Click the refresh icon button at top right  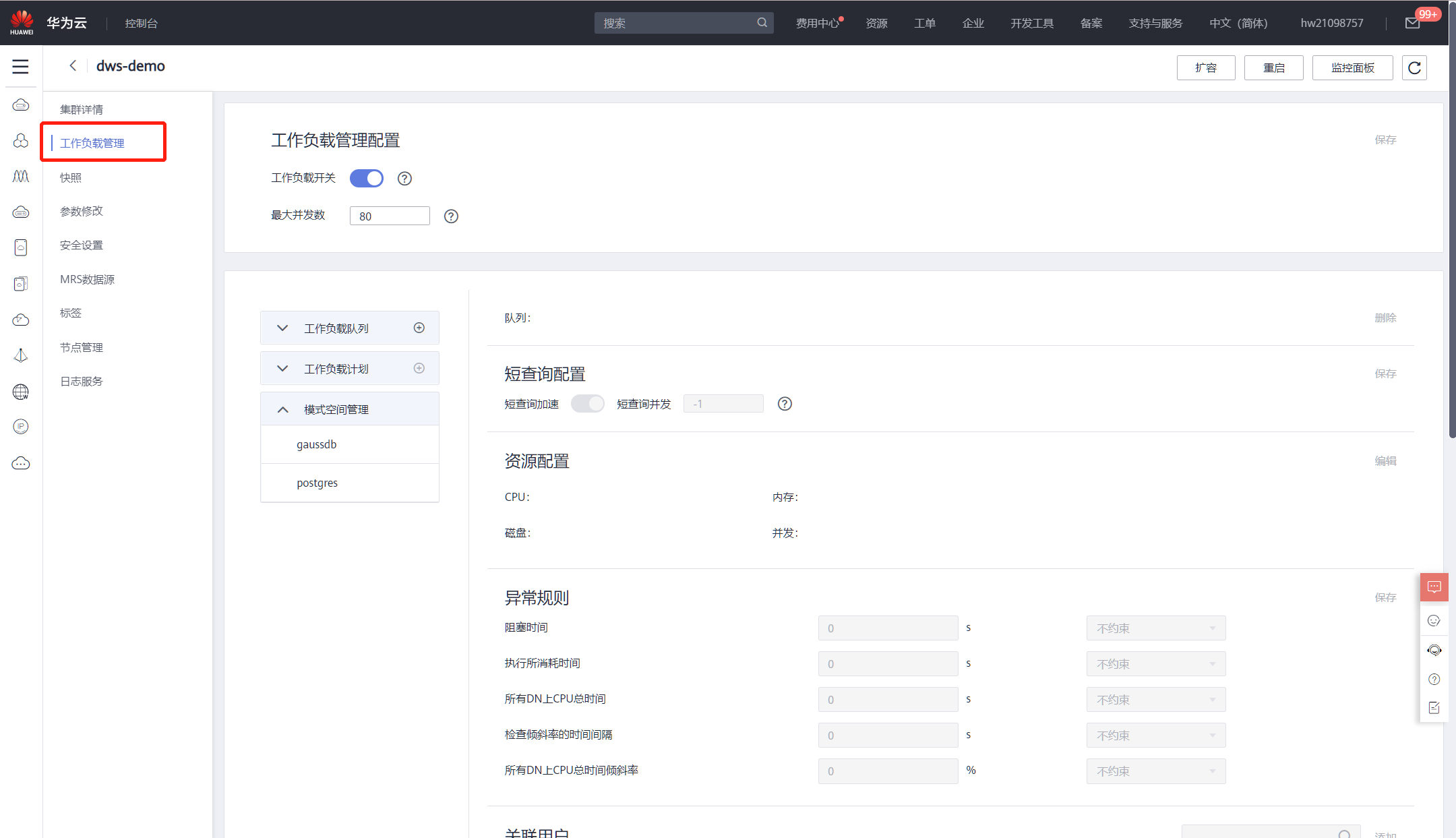1414,67
